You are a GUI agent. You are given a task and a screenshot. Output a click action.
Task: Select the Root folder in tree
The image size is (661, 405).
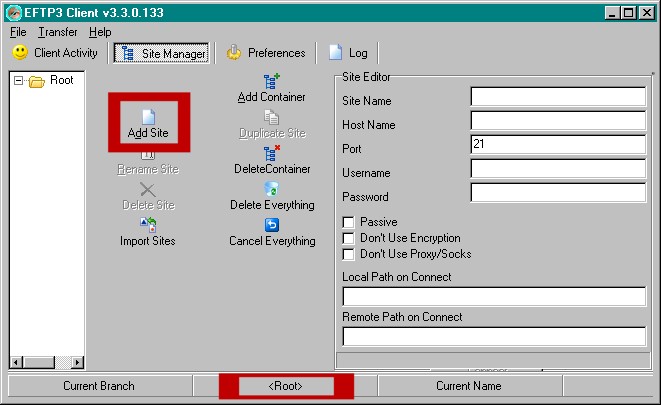point(61,80)
